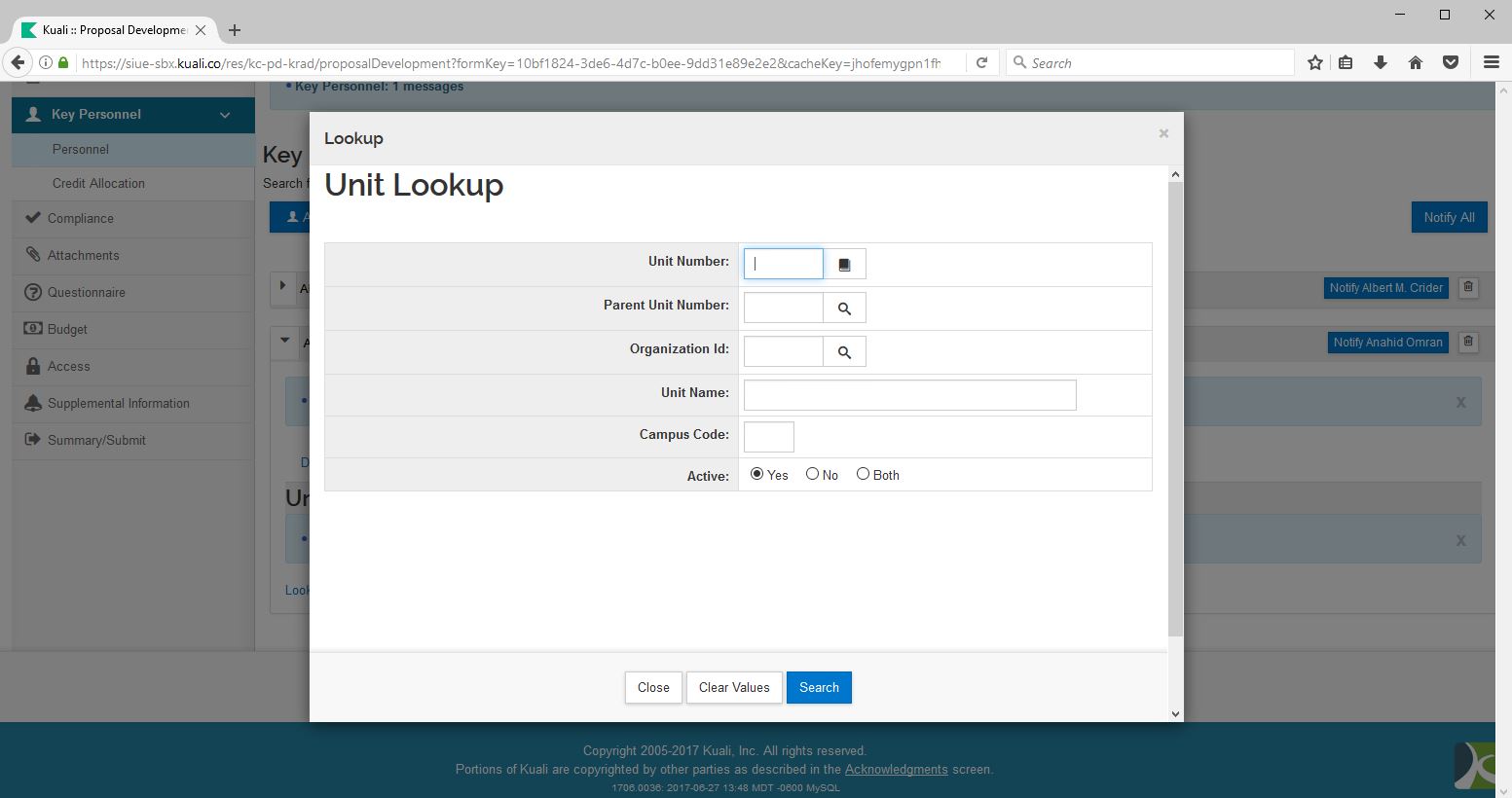The width and height of the screenshot is (1512, 798).
Task: Click trash icon next to Notify Anahid Omran
Action: 1468,343
